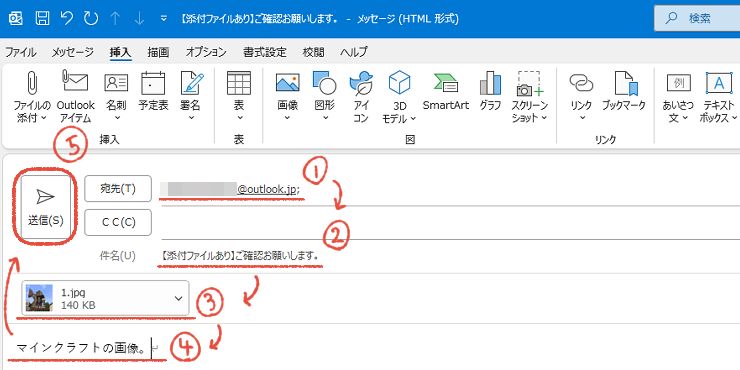Insert an アイコン icon graphic
The height and width of the screenshot is (370, 740).
click(361, 96)
